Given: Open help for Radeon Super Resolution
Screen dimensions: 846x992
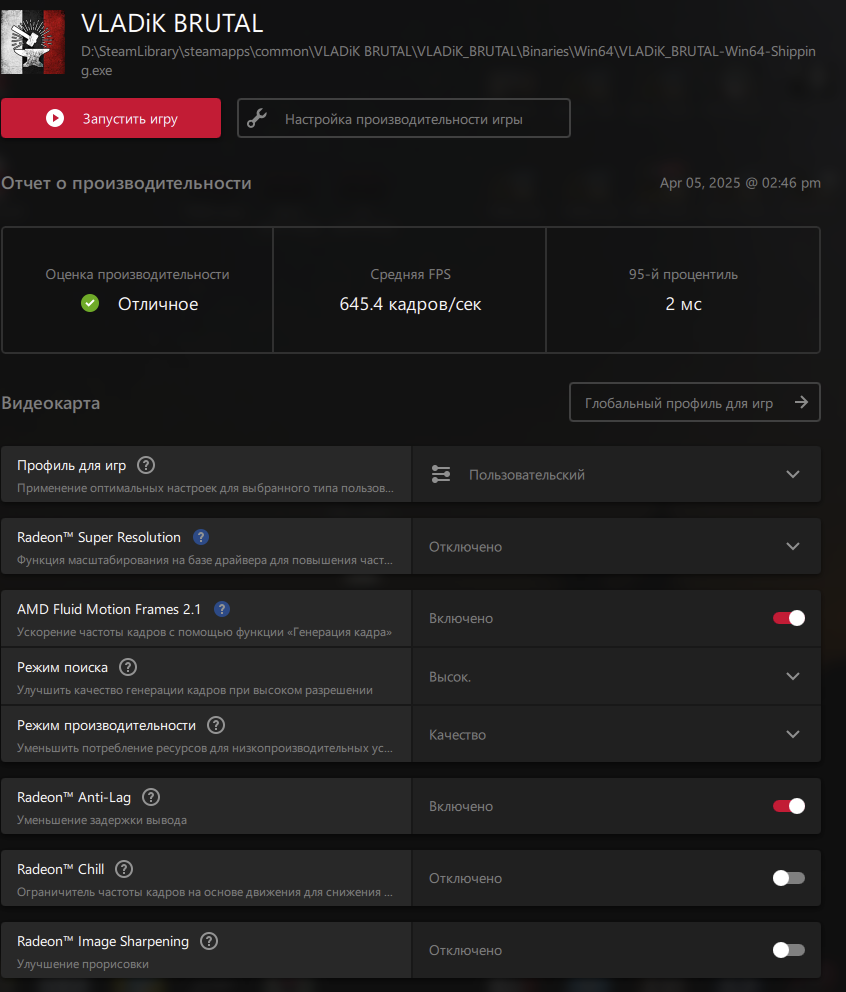Looking at the screenshot, I should coord(201,537).
